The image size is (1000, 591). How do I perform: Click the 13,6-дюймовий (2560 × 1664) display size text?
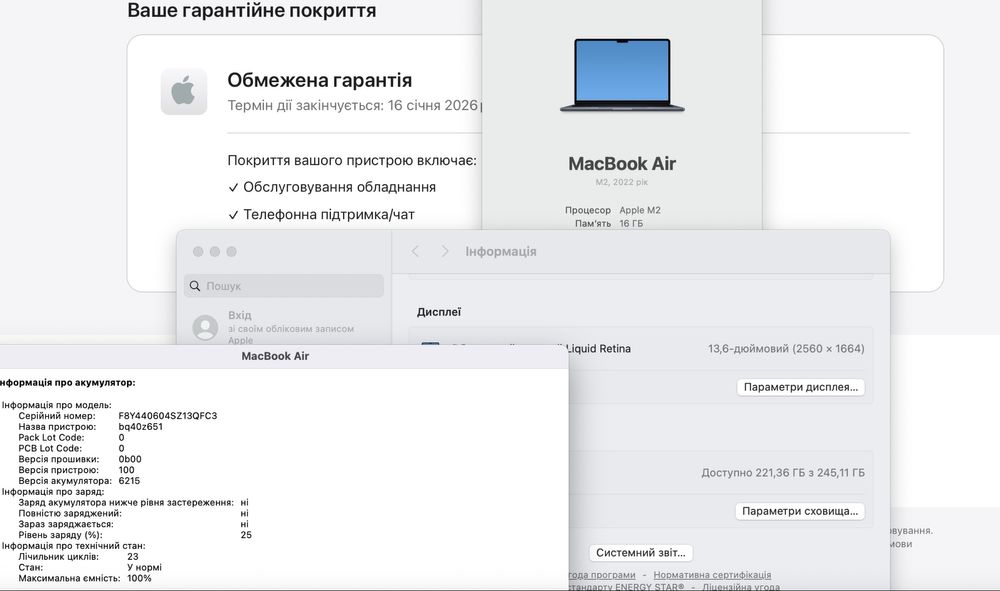pyautogui.click(x=786, y=349)
